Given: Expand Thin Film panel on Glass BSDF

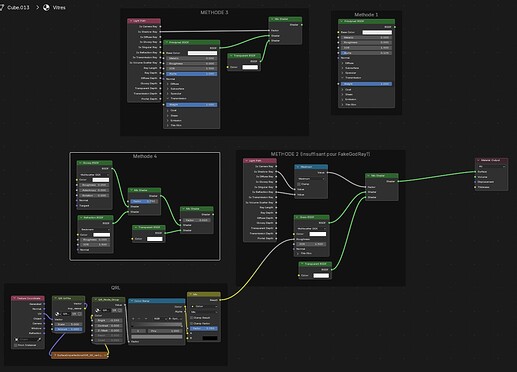Looking at the screenshot, I should [298, 254].
